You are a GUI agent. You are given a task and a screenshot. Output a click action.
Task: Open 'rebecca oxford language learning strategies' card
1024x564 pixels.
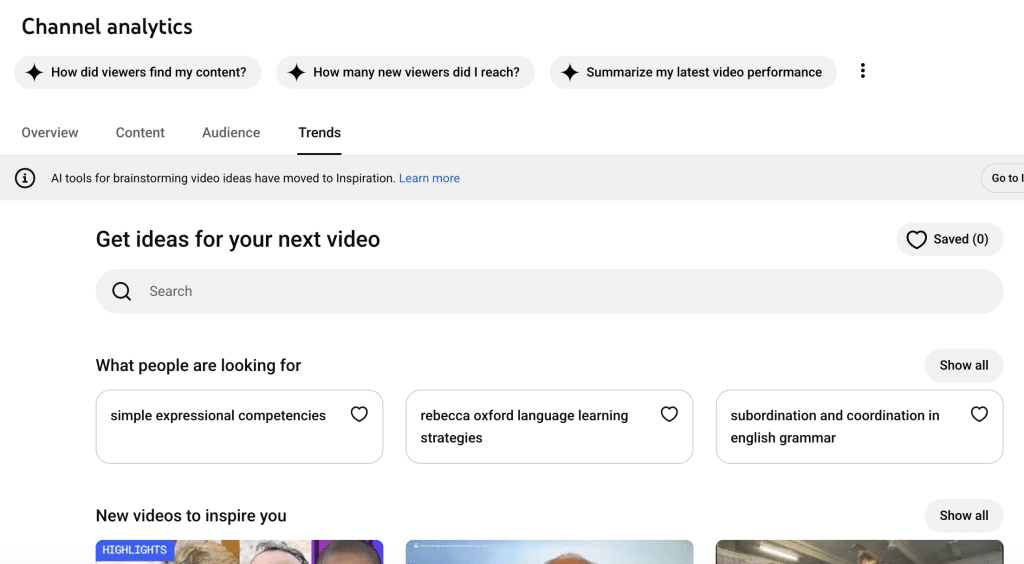coord(549,427)
